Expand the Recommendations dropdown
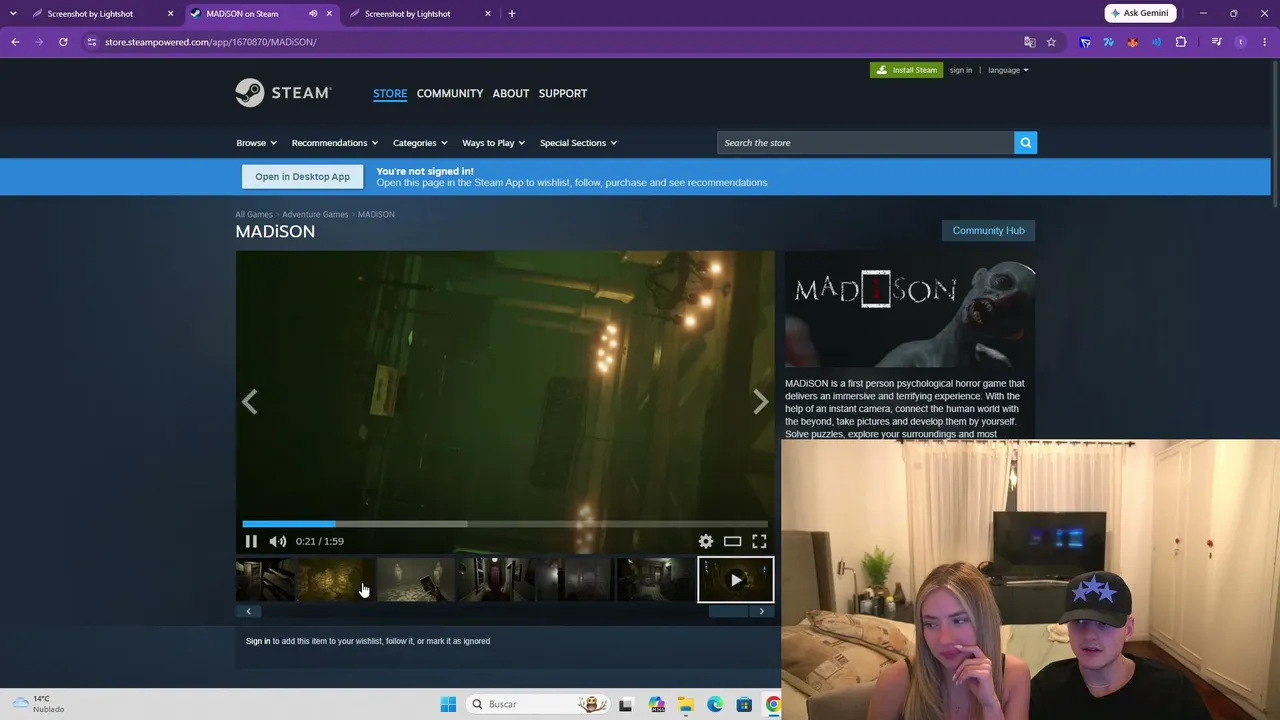1280x720 pixels. tap(335, 143)
